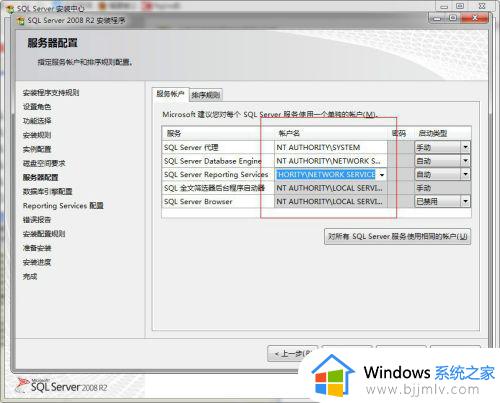Click the 启动类型 column header
Screen dimensions: 500x403
click(x=442, y=133)
